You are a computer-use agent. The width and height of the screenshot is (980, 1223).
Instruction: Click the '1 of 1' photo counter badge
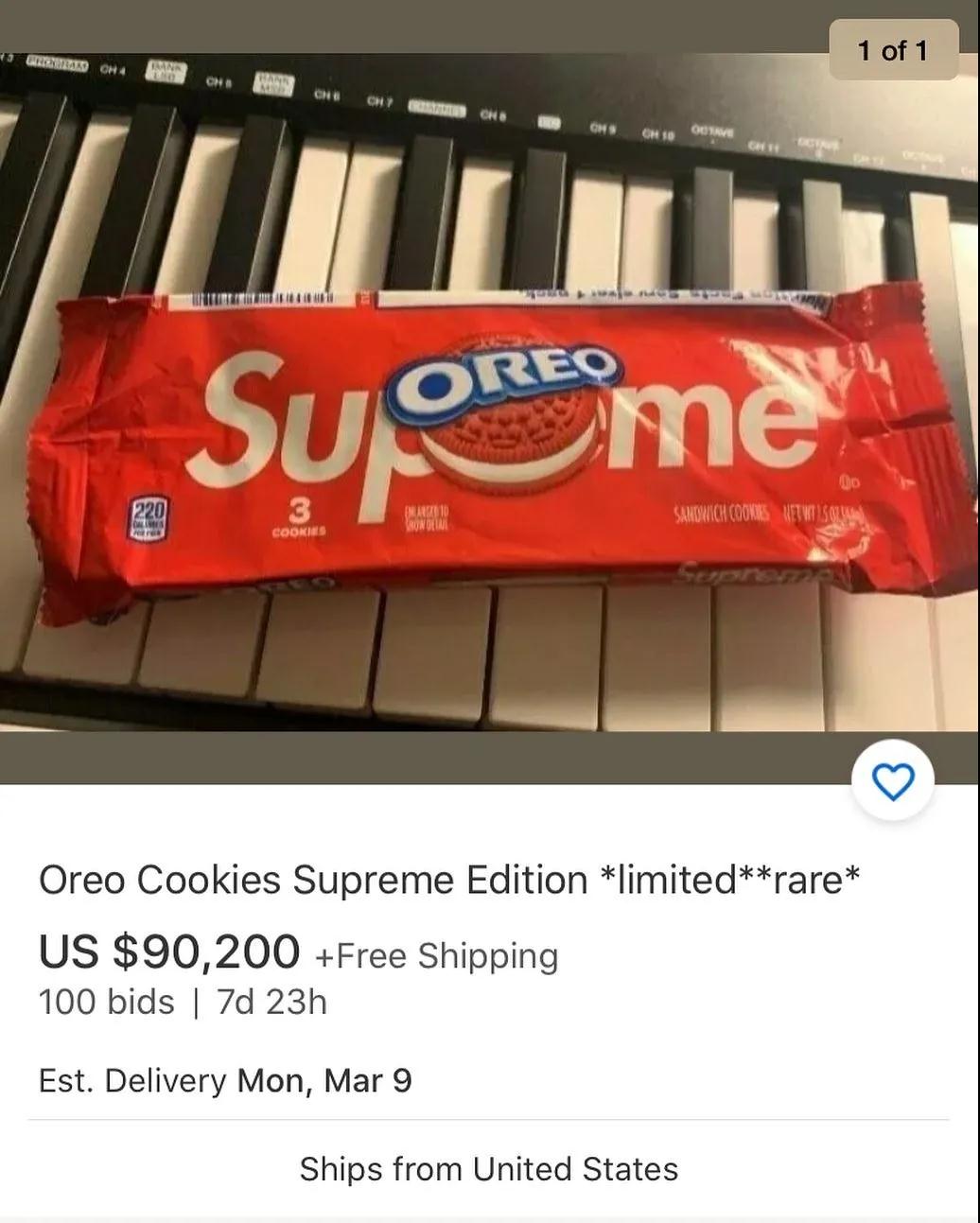coord(893,50)
